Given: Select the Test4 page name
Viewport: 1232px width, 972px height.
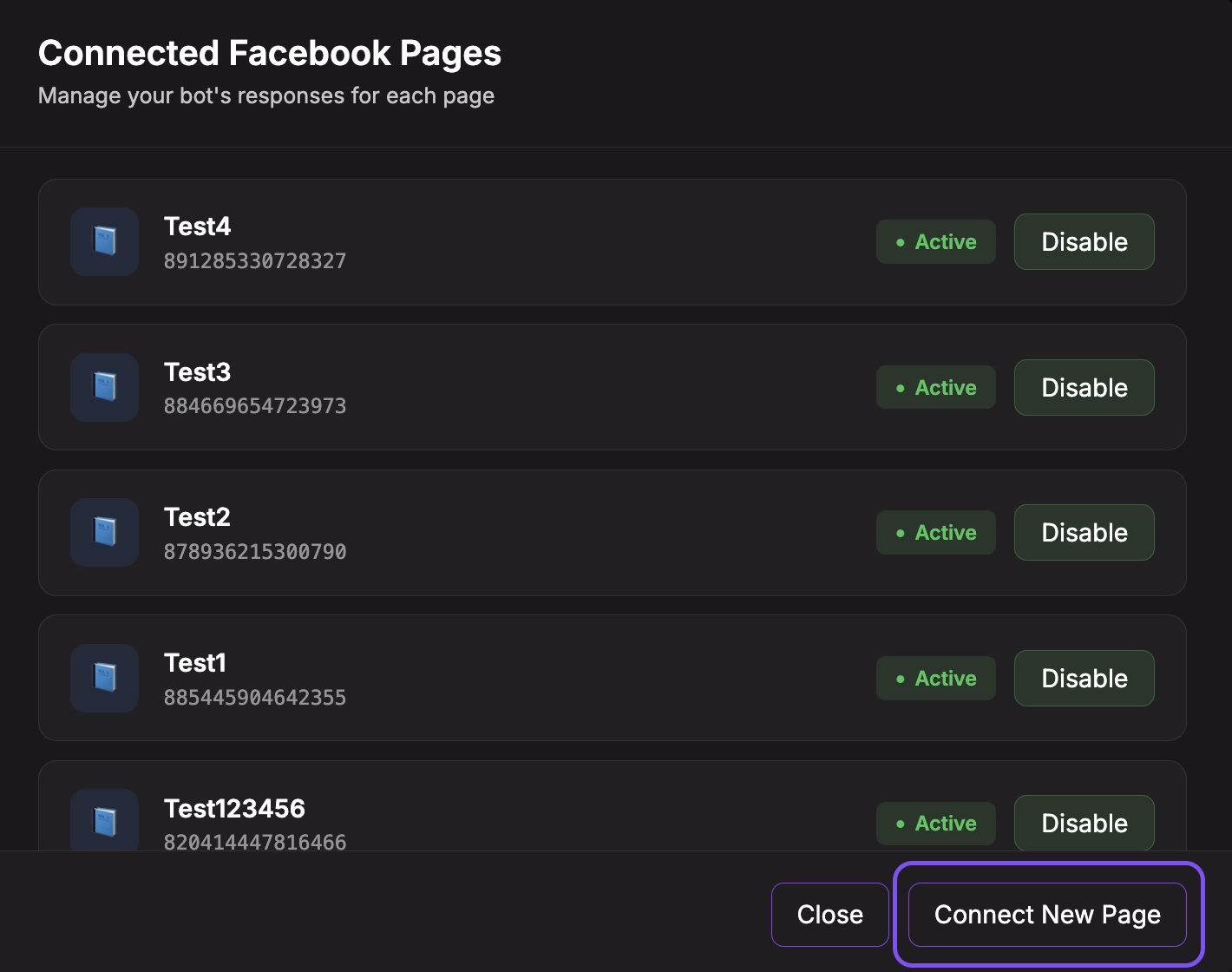Looking at the screenshot, I should (x=198, y=227).
